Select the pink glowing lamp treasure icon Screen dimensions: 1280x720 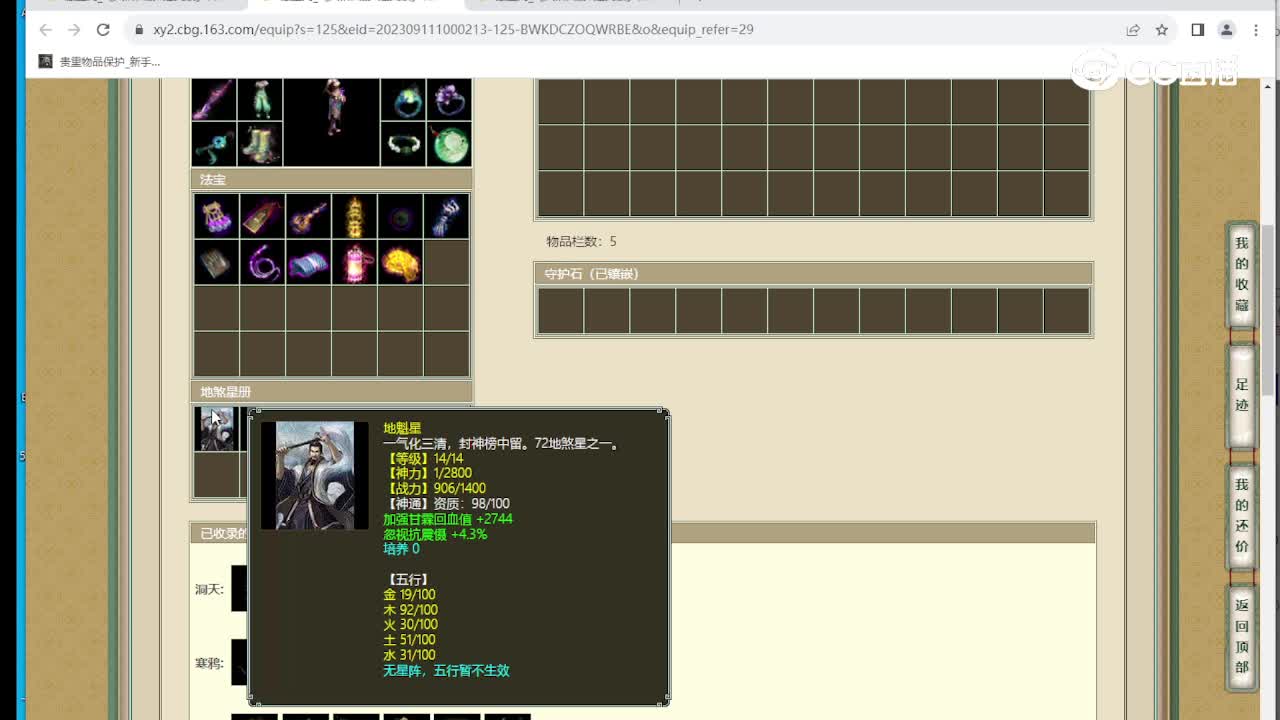point(354,262)
